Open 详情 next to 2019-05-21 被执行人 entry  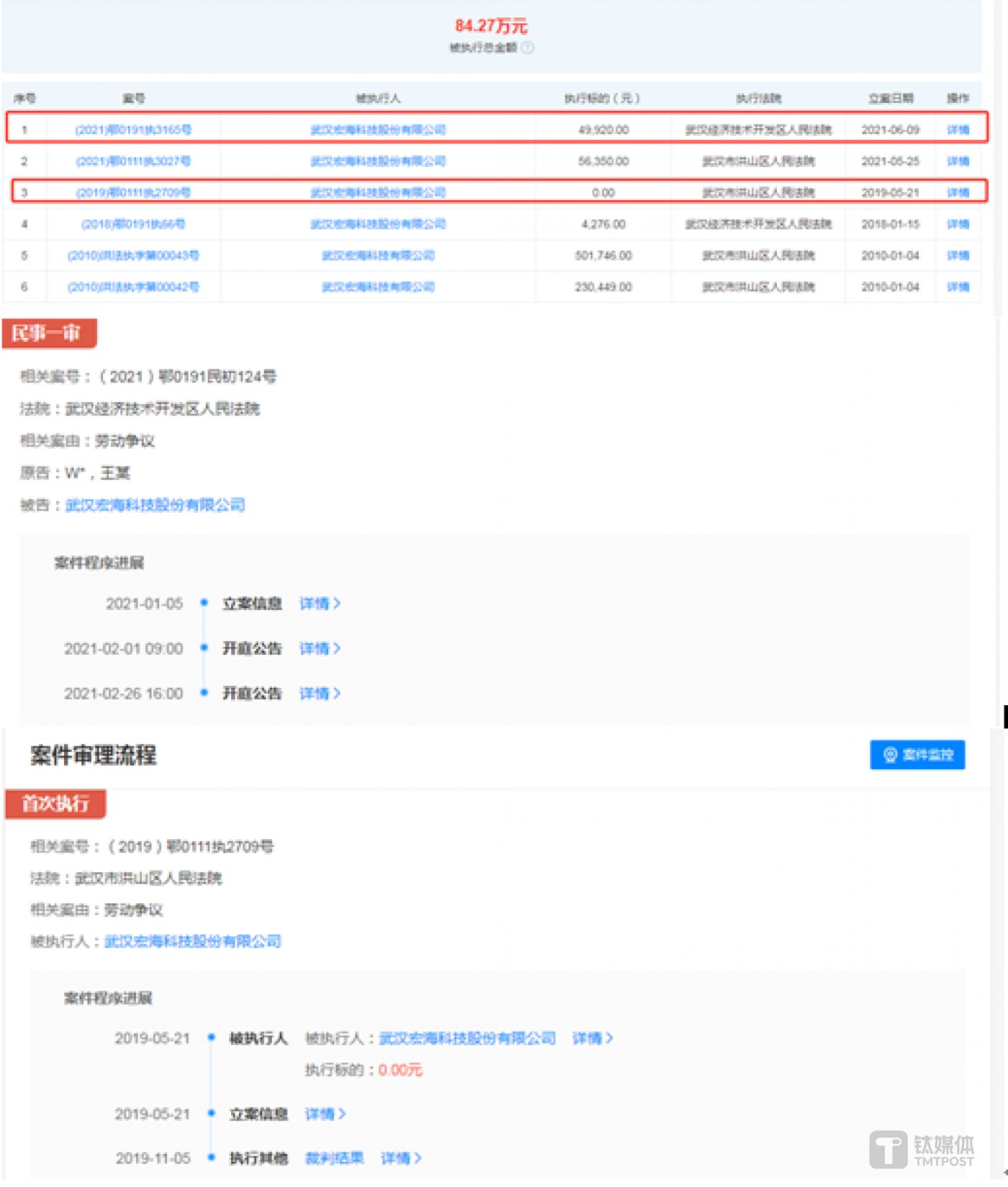click(x=593, y=1038)
